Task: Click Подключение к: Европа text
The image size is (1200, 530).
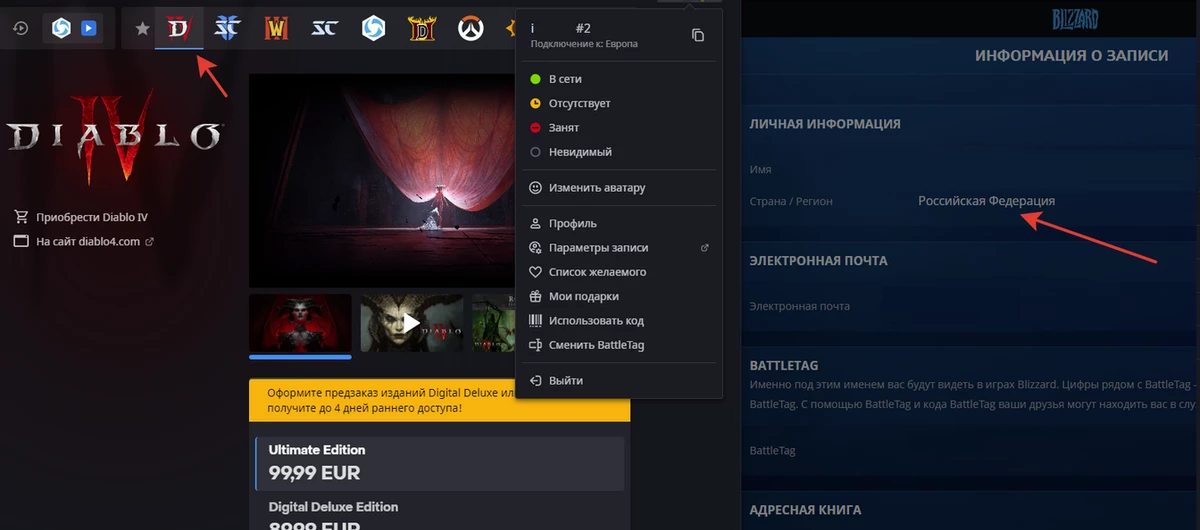Action: (584, 45)
